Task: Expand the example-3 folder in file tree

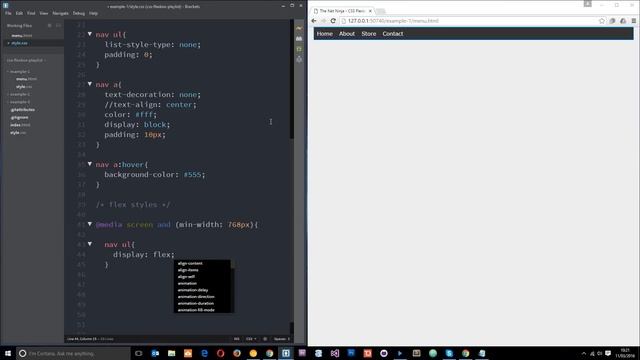Action: (18, 102)
